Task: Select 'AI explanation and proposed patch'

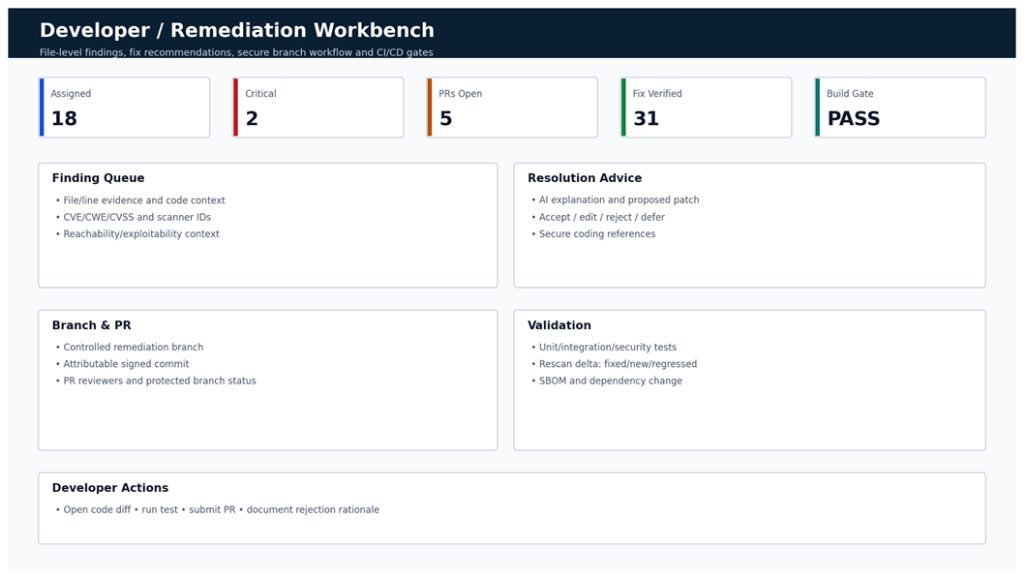Action: click(618, 200)
